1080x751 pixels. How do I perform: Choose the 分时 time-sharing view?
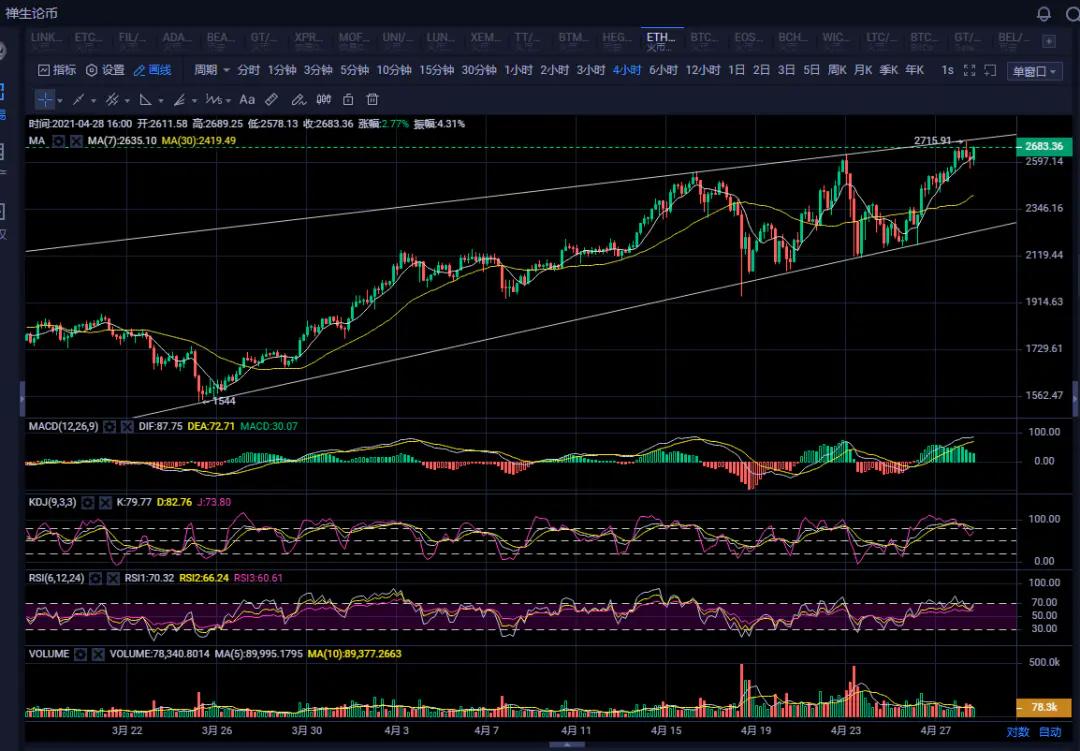pos(249,70)
